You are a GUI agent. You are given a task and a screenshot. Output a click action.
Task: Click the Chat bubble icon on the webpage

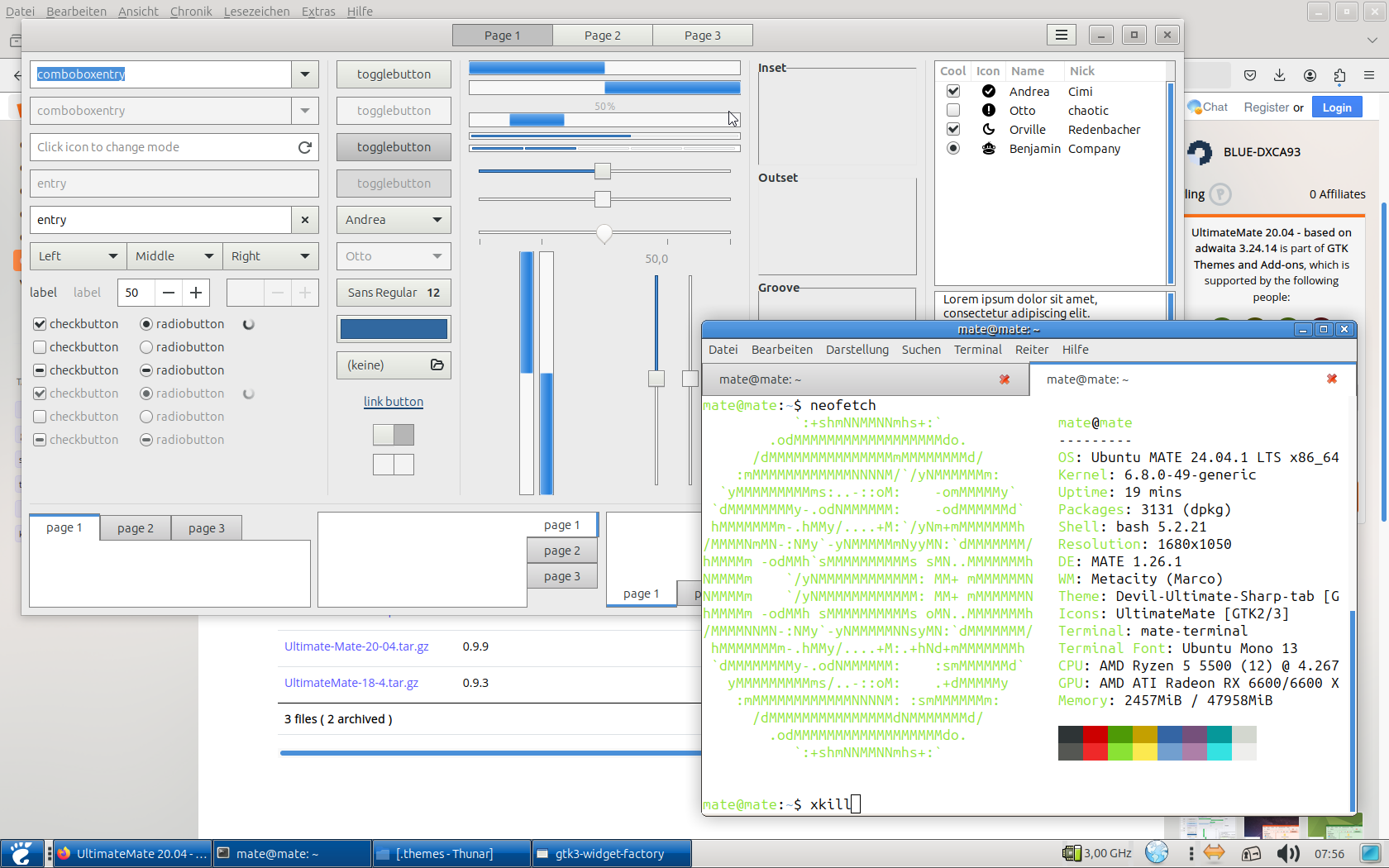pos(1194,107)
